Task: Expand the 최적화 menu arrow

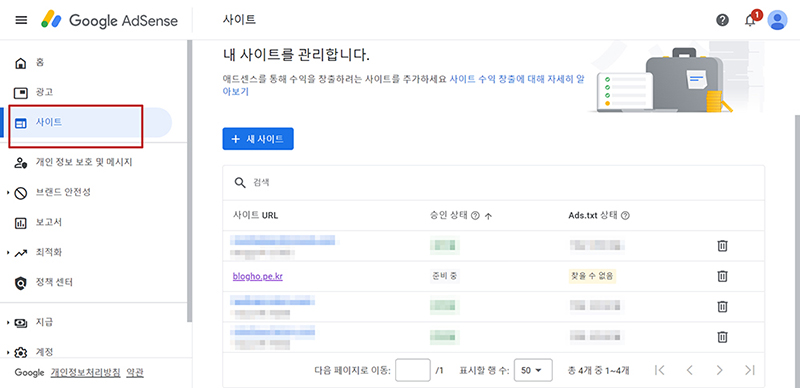Action: pos(8,253)
